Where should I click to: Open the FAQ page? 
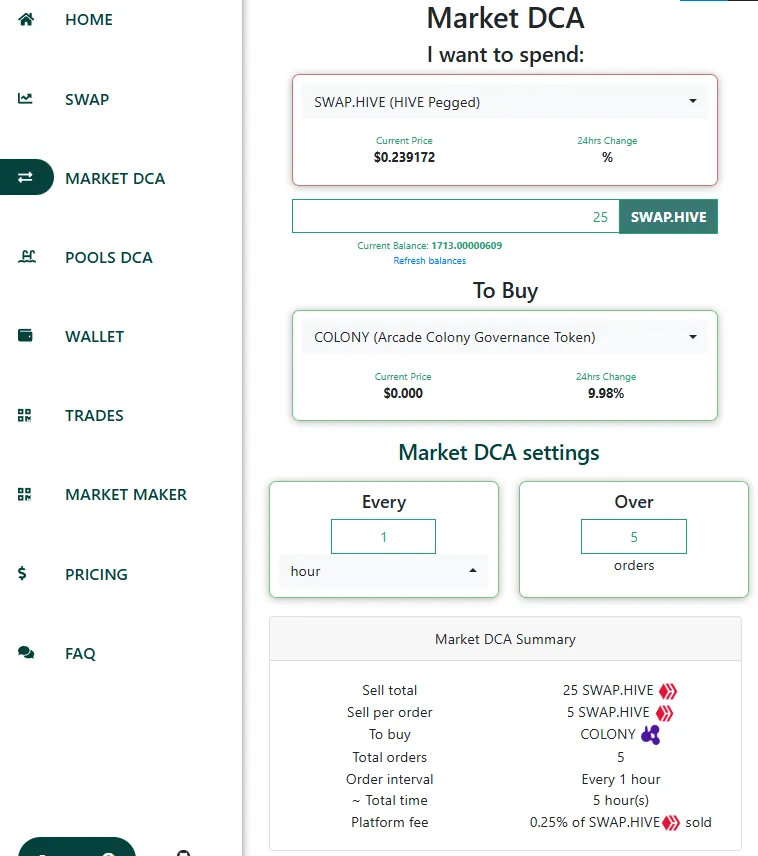point(80,653)
